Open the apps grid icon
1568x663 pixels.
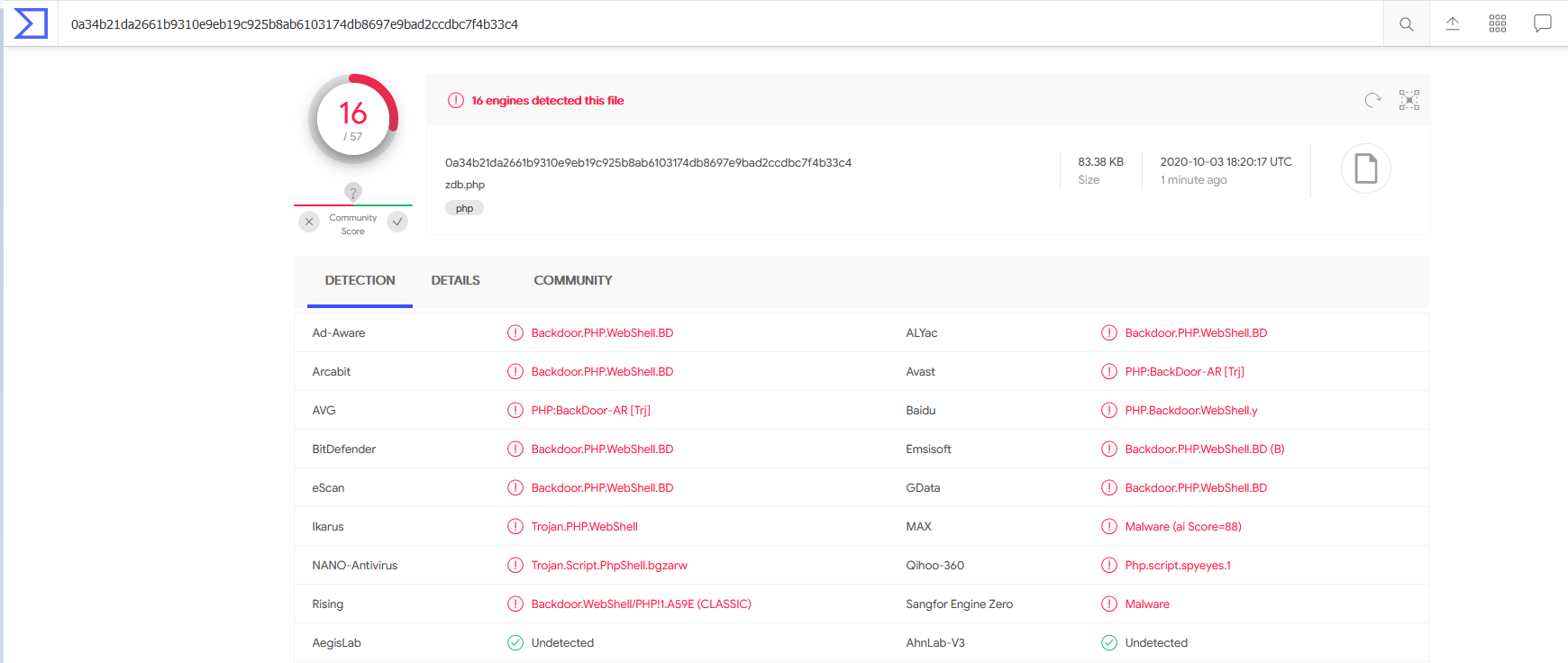point(1498,23)
